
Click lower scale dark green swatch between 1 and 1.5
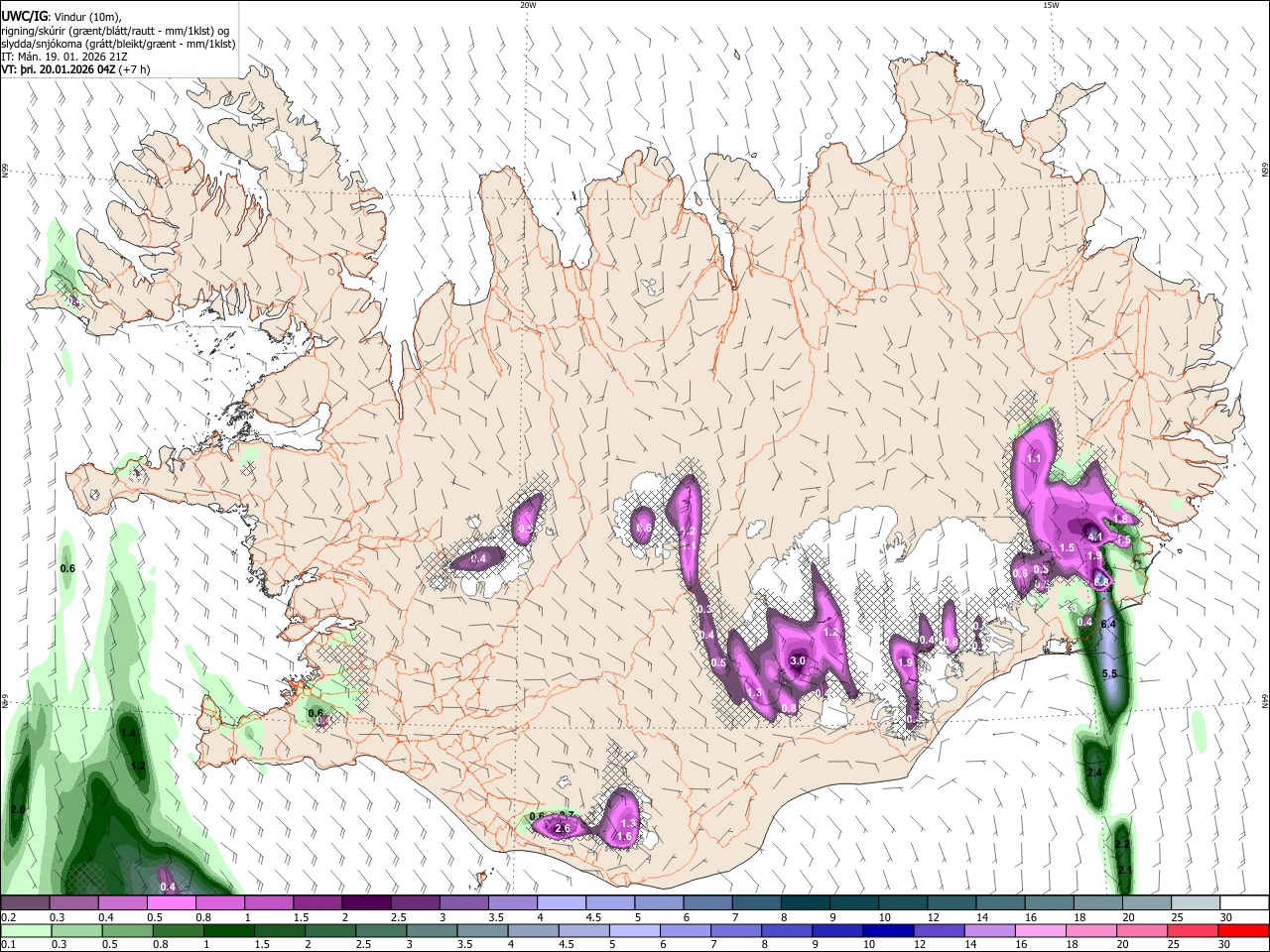point(231,929)
